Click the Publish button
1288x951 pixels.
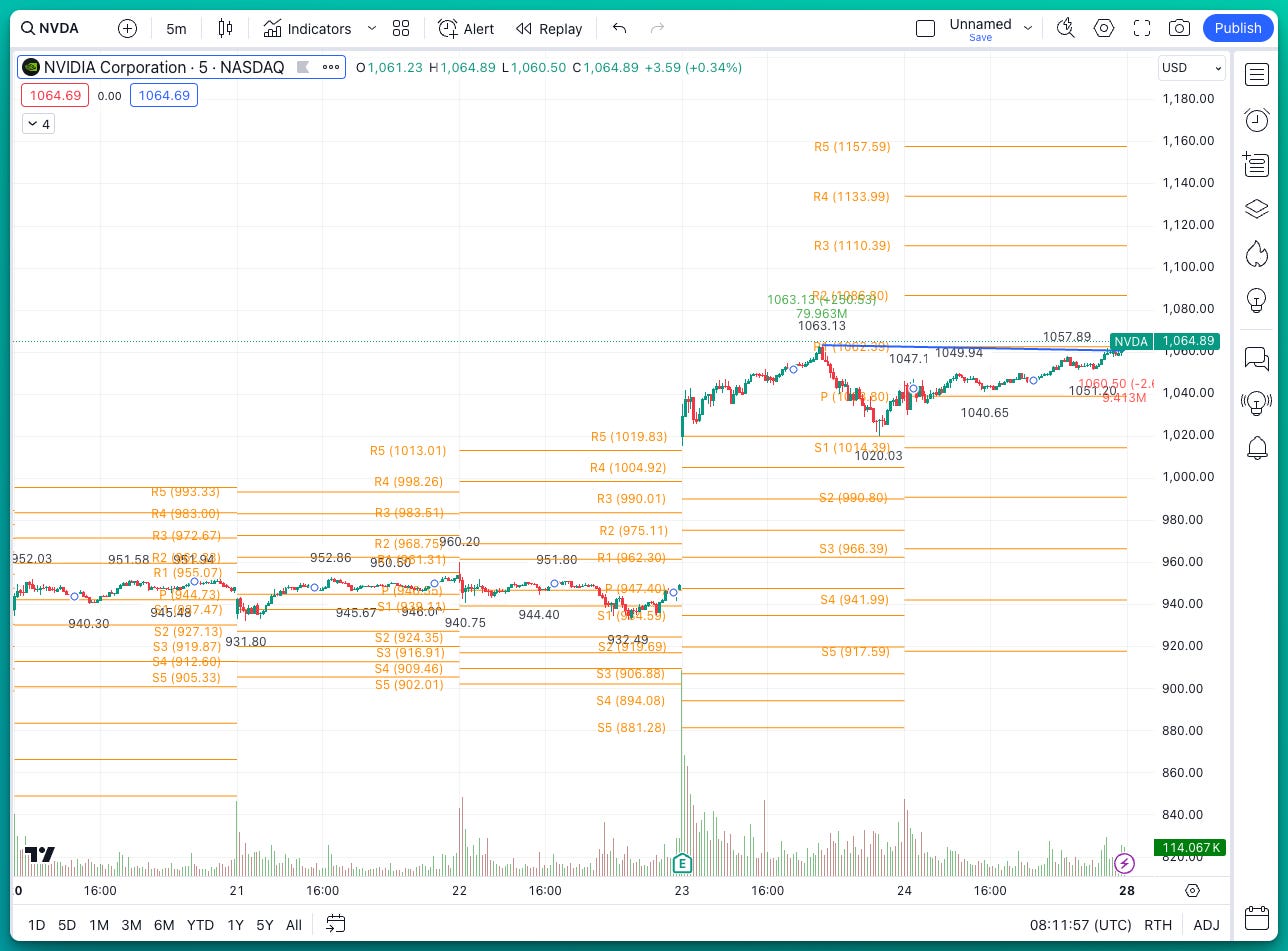tap(1238, 28)
